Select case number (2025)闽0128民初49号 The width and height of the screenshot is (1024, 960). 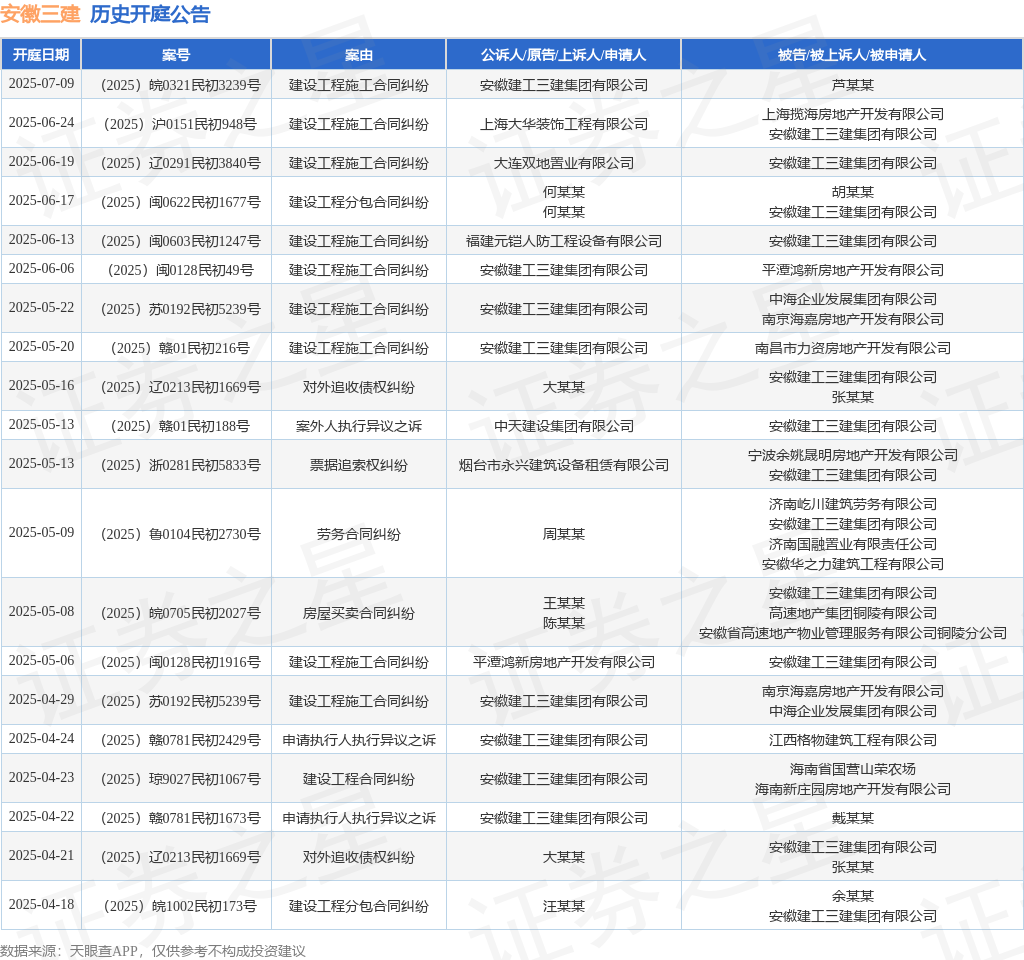coord(180,270)
